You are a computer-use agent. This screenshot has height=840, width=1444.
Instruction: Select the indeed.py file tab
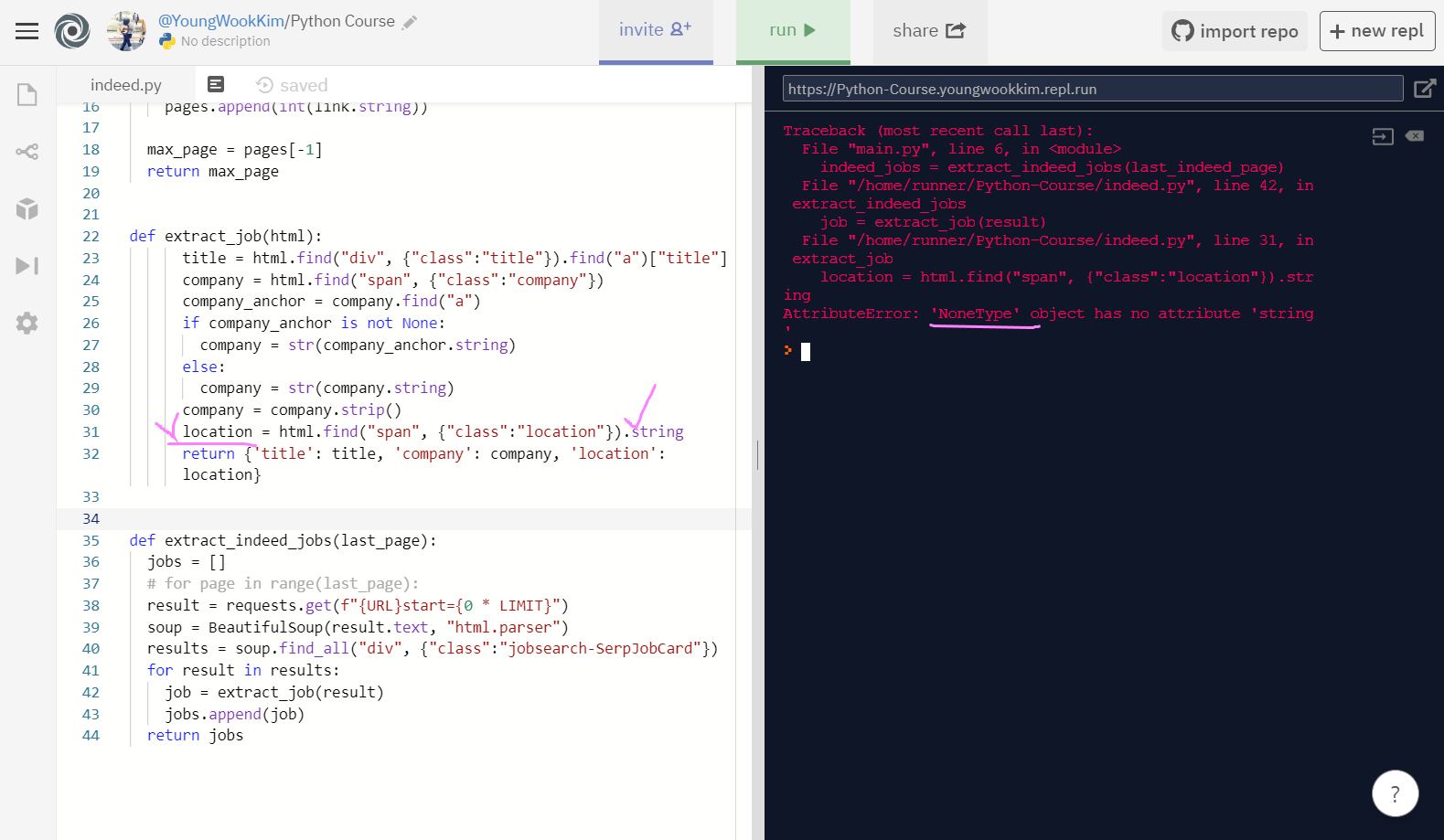click(x=126, y=85)
